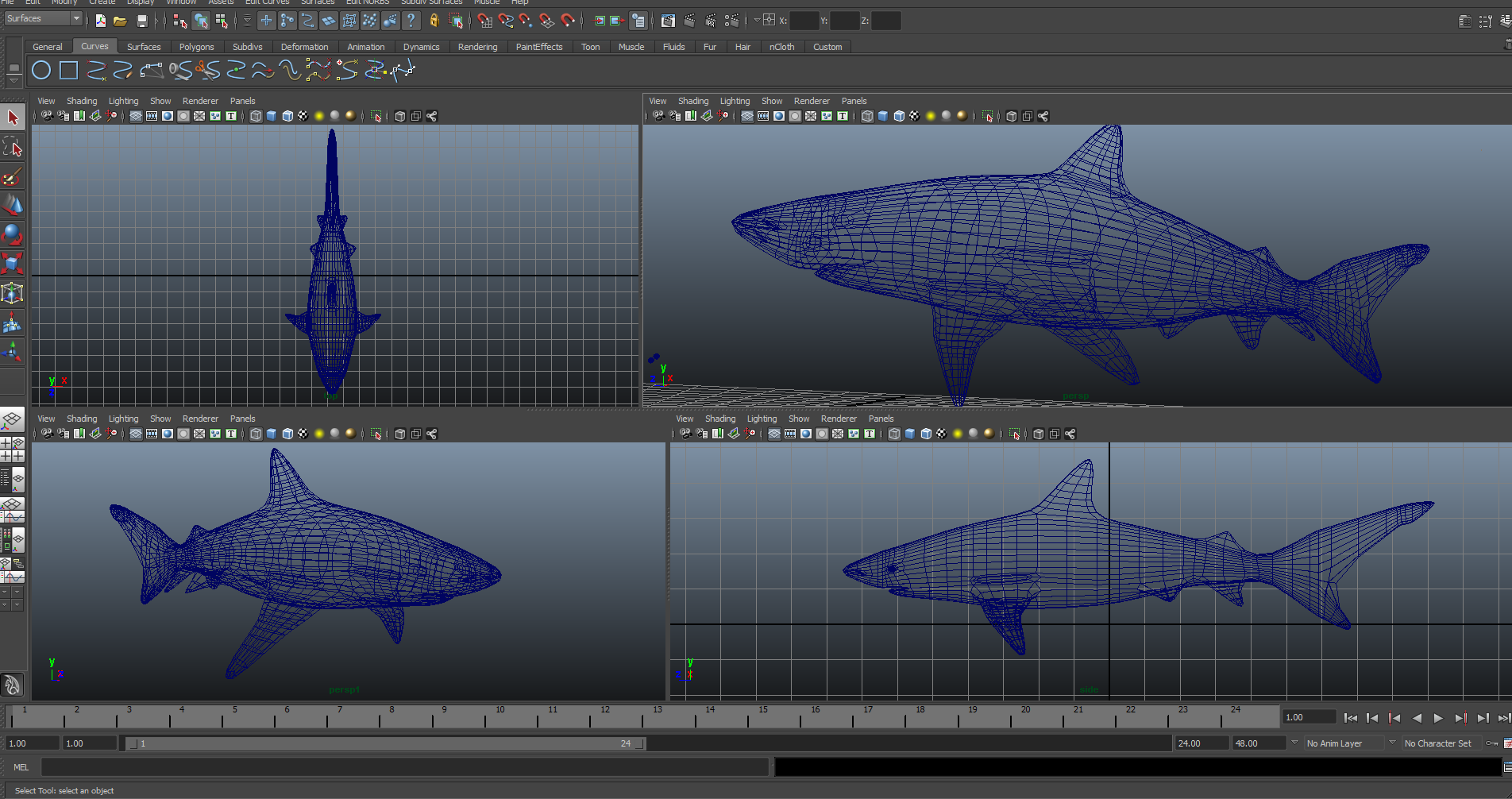Viewport: 1512px width, 799px height.
Task: Open the No Anim Layer dropdown
Action: coord(1344,743)
